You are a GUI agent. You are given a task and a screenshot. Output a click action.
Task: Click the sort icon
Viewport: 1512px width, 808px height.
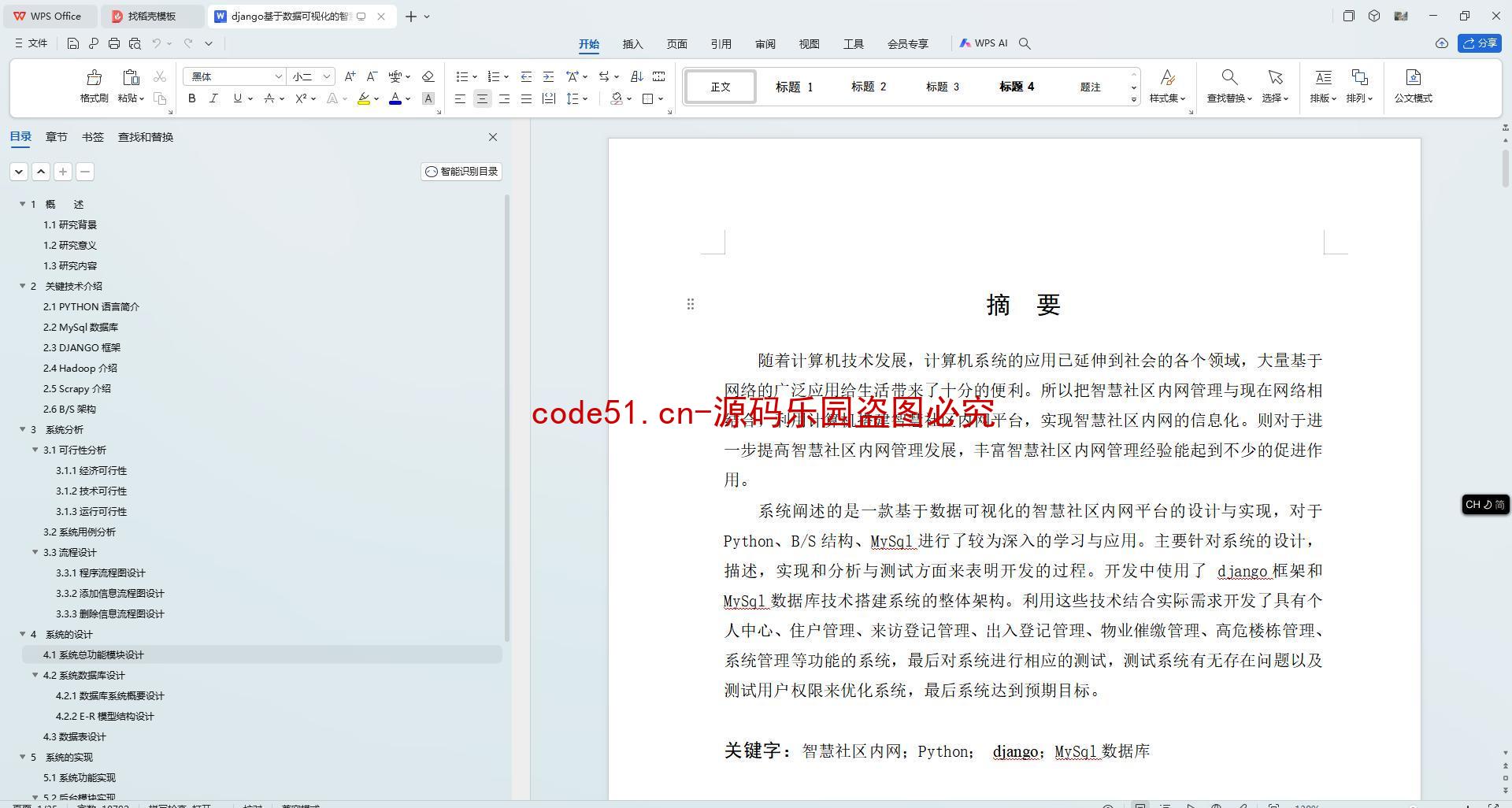click(x=637, y=76)
